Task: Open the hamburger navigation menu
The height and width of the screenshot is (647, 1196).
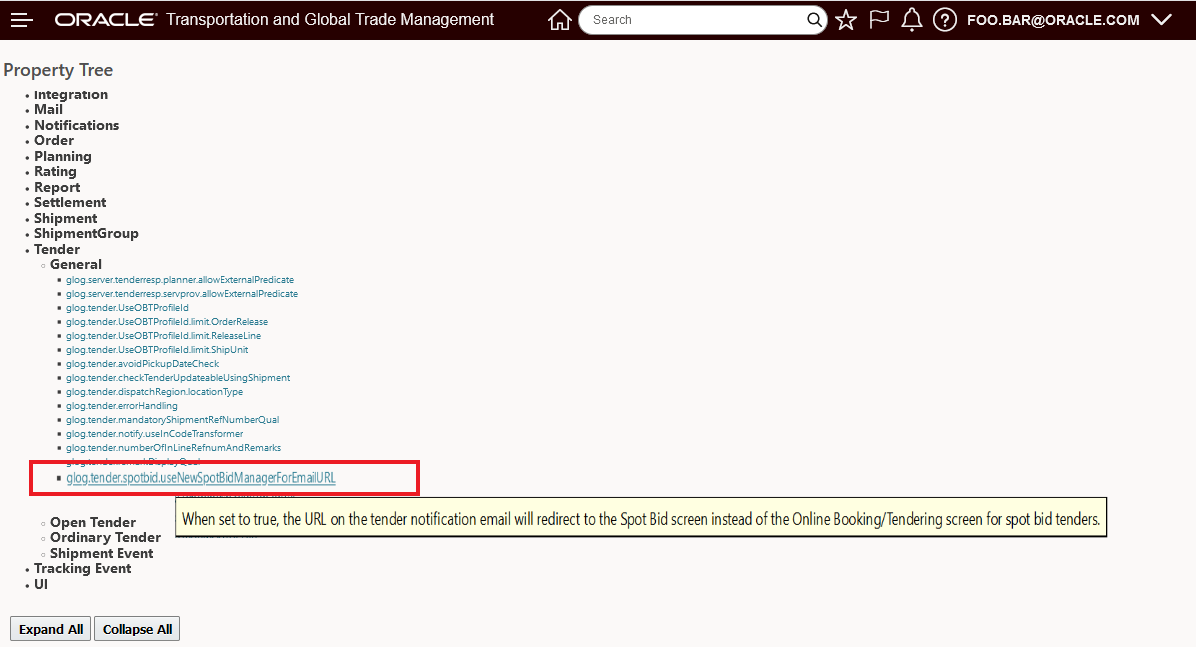Action: [x=21, y=20]
